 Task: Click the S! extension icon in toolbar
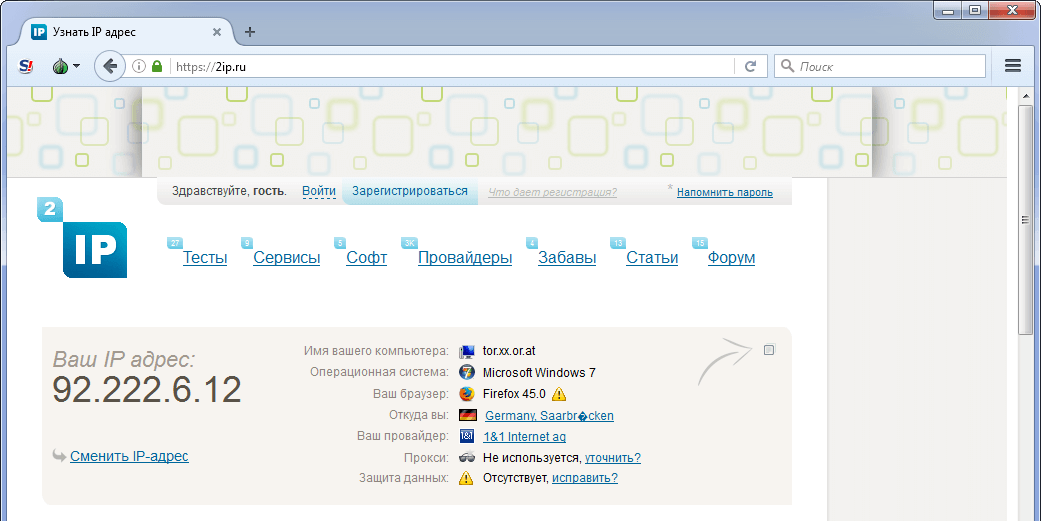[26, 66]
